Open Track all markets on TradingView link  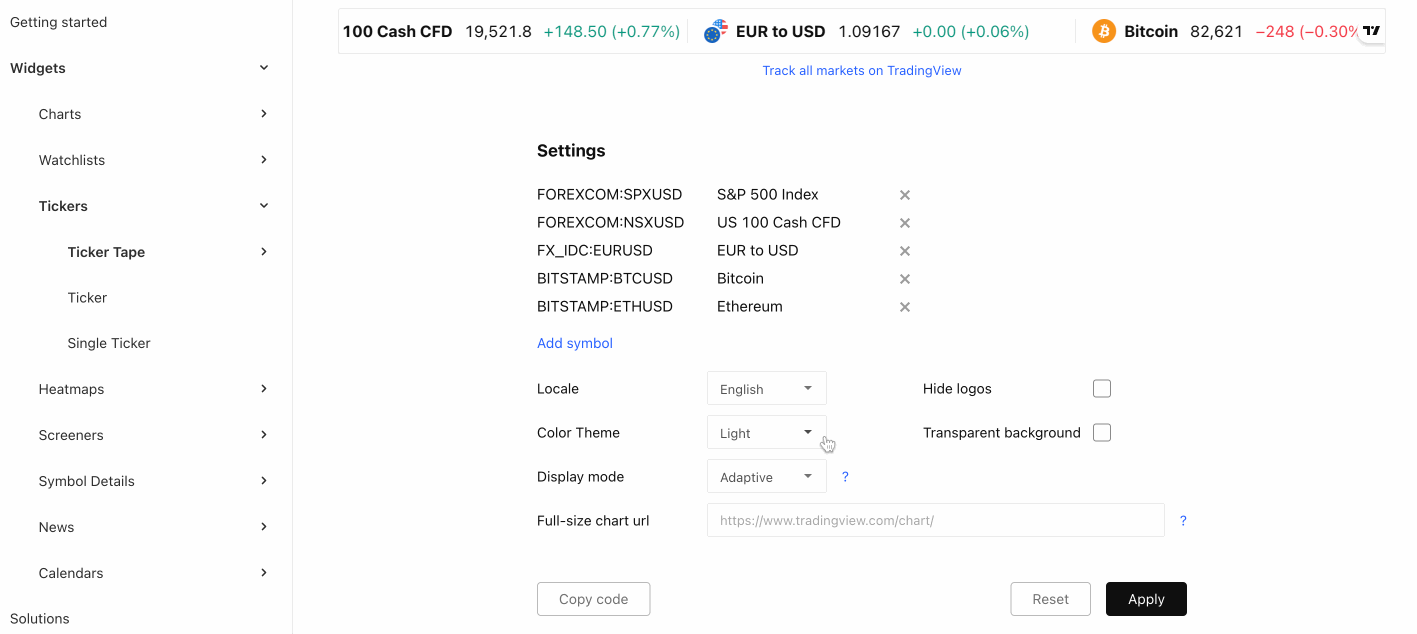coord(862,71)
